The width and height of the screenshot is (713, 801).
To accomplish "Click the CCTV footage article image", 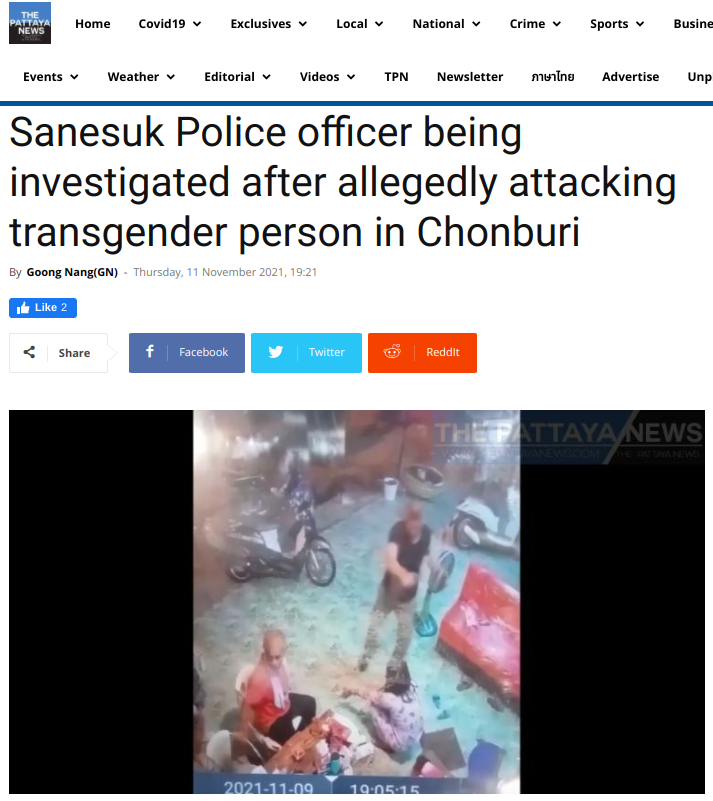I will (356, 601).
